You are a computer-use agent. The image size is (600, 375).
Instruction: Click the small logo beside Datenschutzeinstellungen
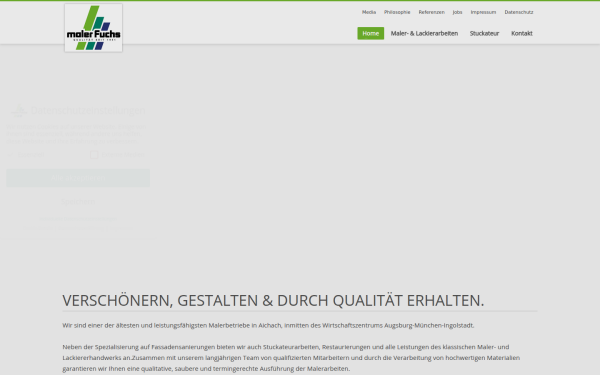point(19,111)
